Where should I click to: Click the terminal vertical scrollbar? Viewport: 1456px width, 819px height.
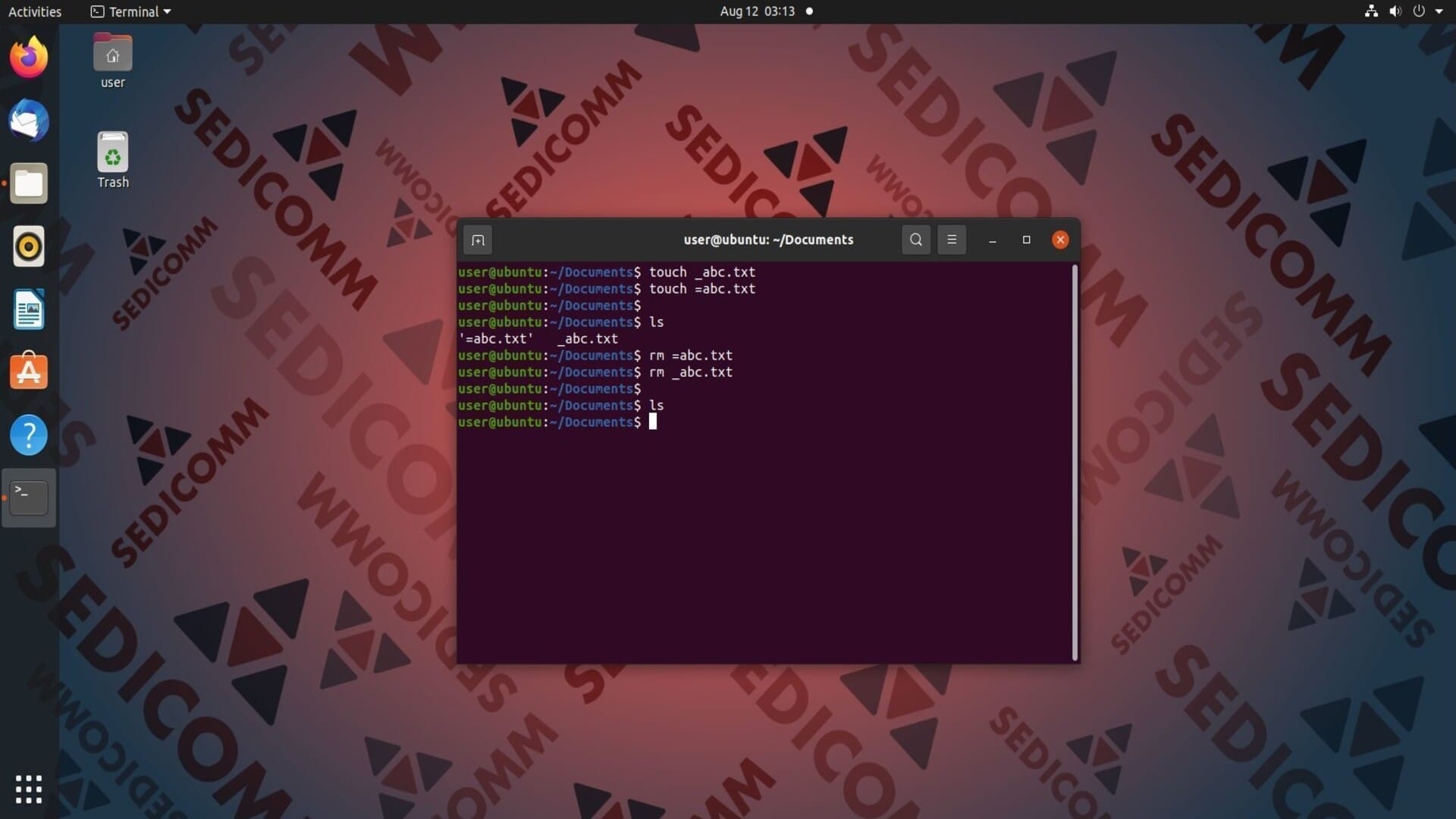(1075, 463)
